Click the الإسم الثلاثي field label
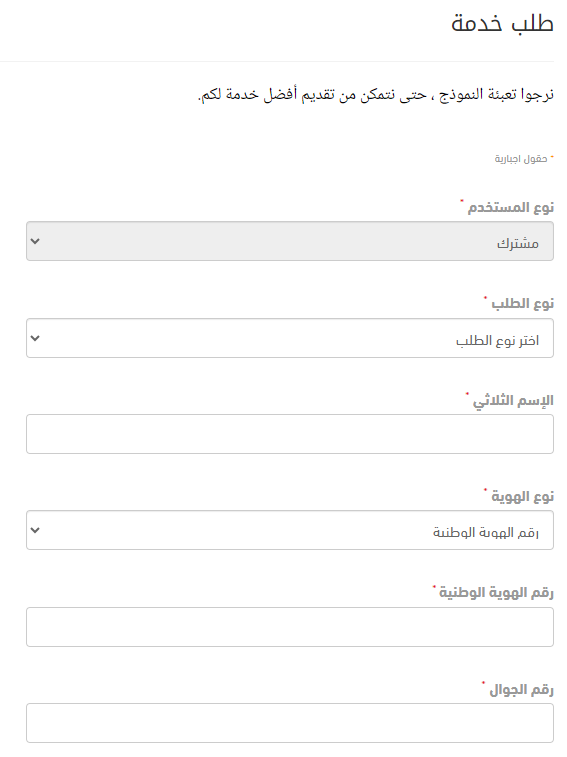Screen dimensions: 567x757 [x=513, y=401]
